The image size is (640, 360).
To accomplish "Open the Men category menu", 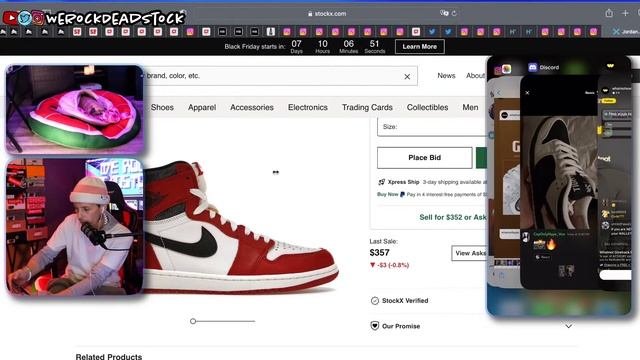I will [x=470, y=107].
